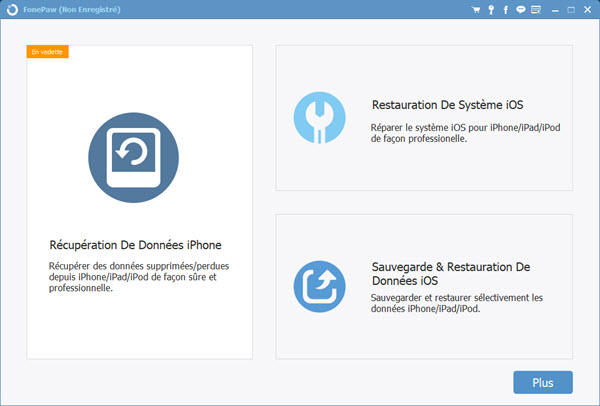
Task: Maximize the FonePaw window
Action: pos(570,10)
